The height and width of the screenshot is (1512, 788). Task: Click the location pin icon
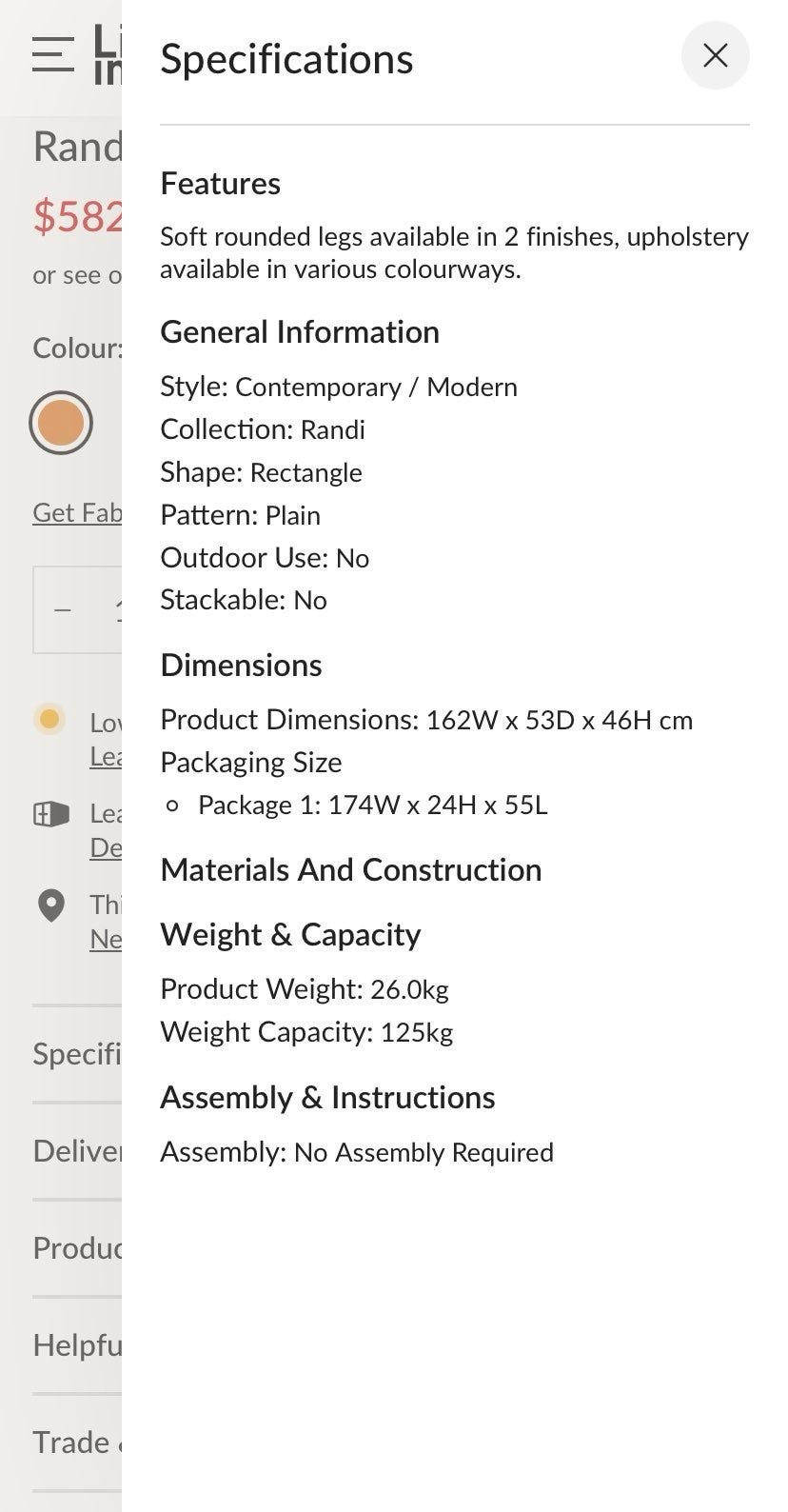point(50,905)
